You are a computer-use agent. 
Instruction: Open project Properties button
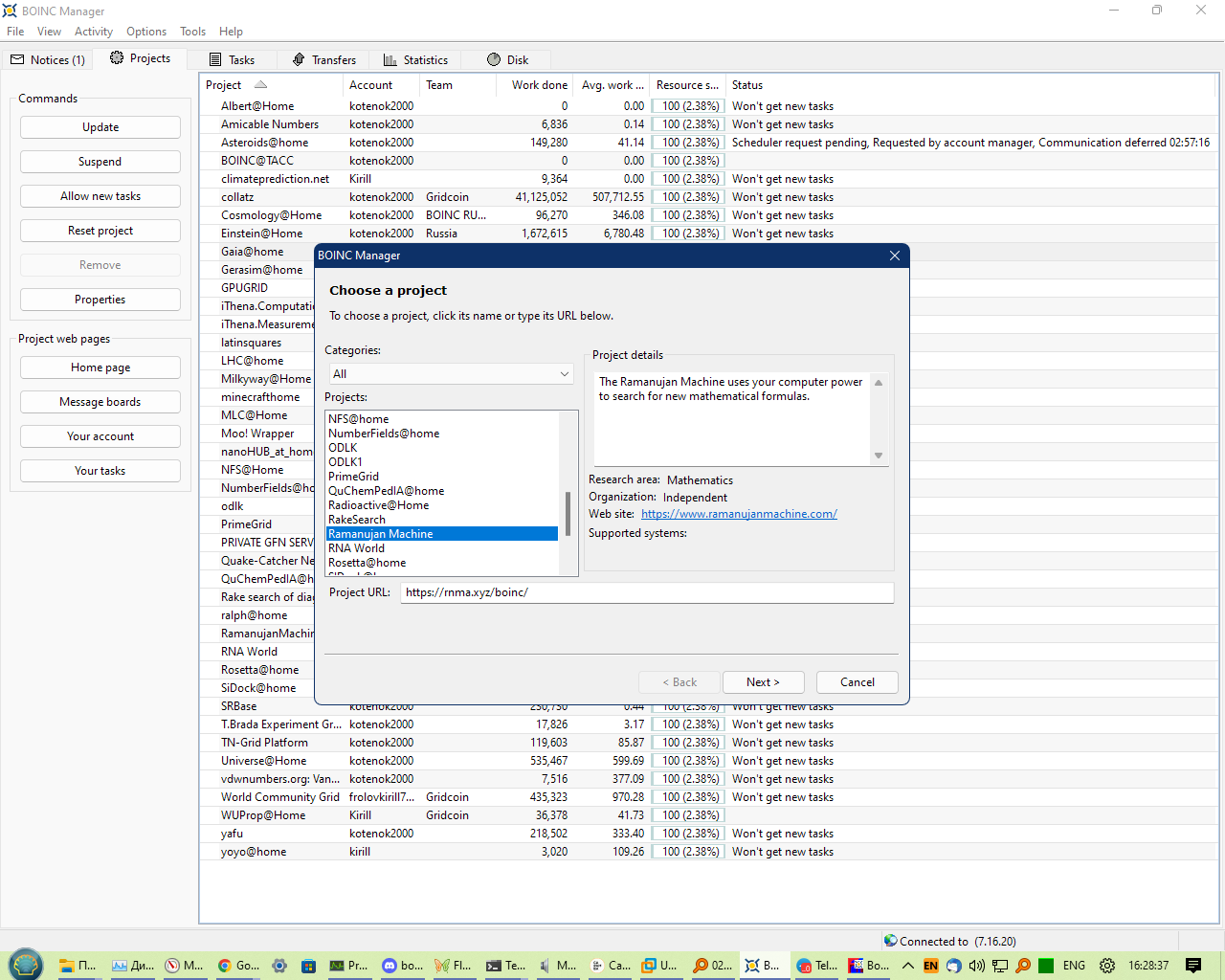coord(100,300)
